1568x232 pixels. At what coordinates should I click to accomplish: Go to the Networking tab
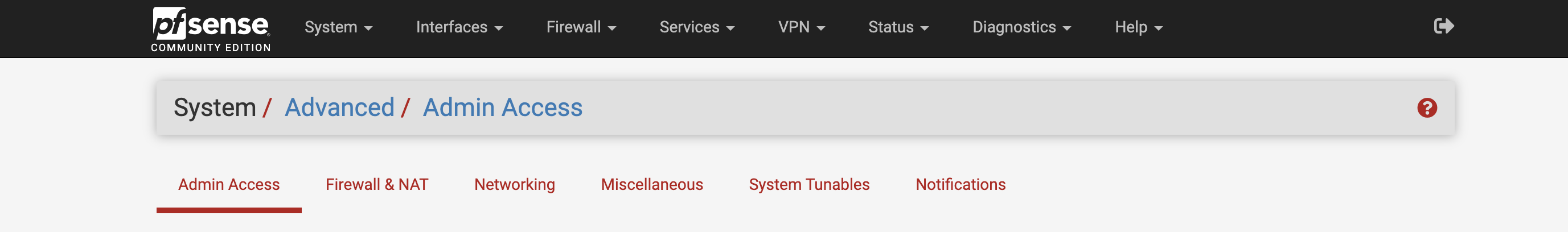tap(514, 185)
